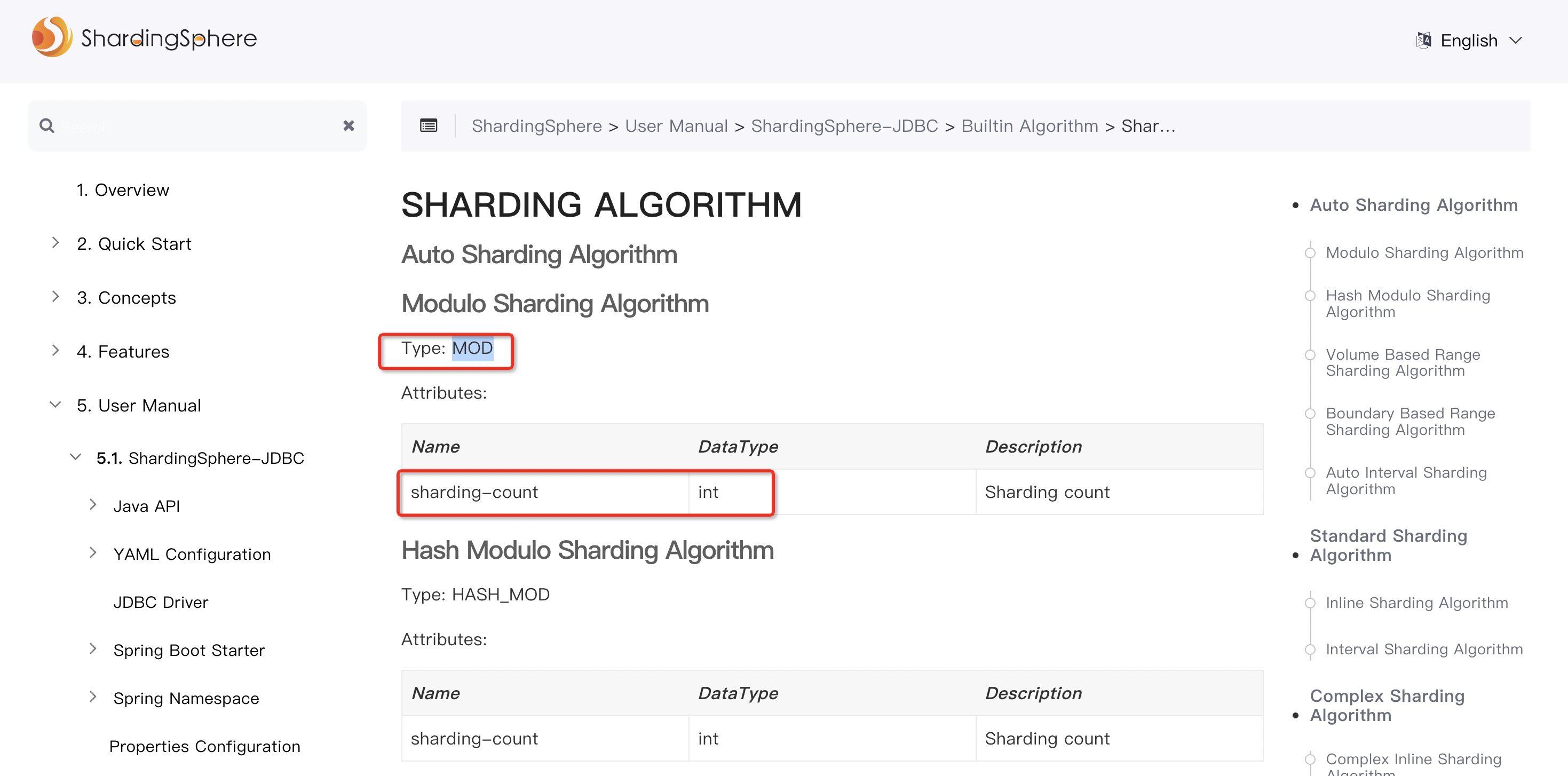1568x776 pixels.
Task: Expand the Quick Start section chevron
Action: pyautogui.click(x=56, y=243)
